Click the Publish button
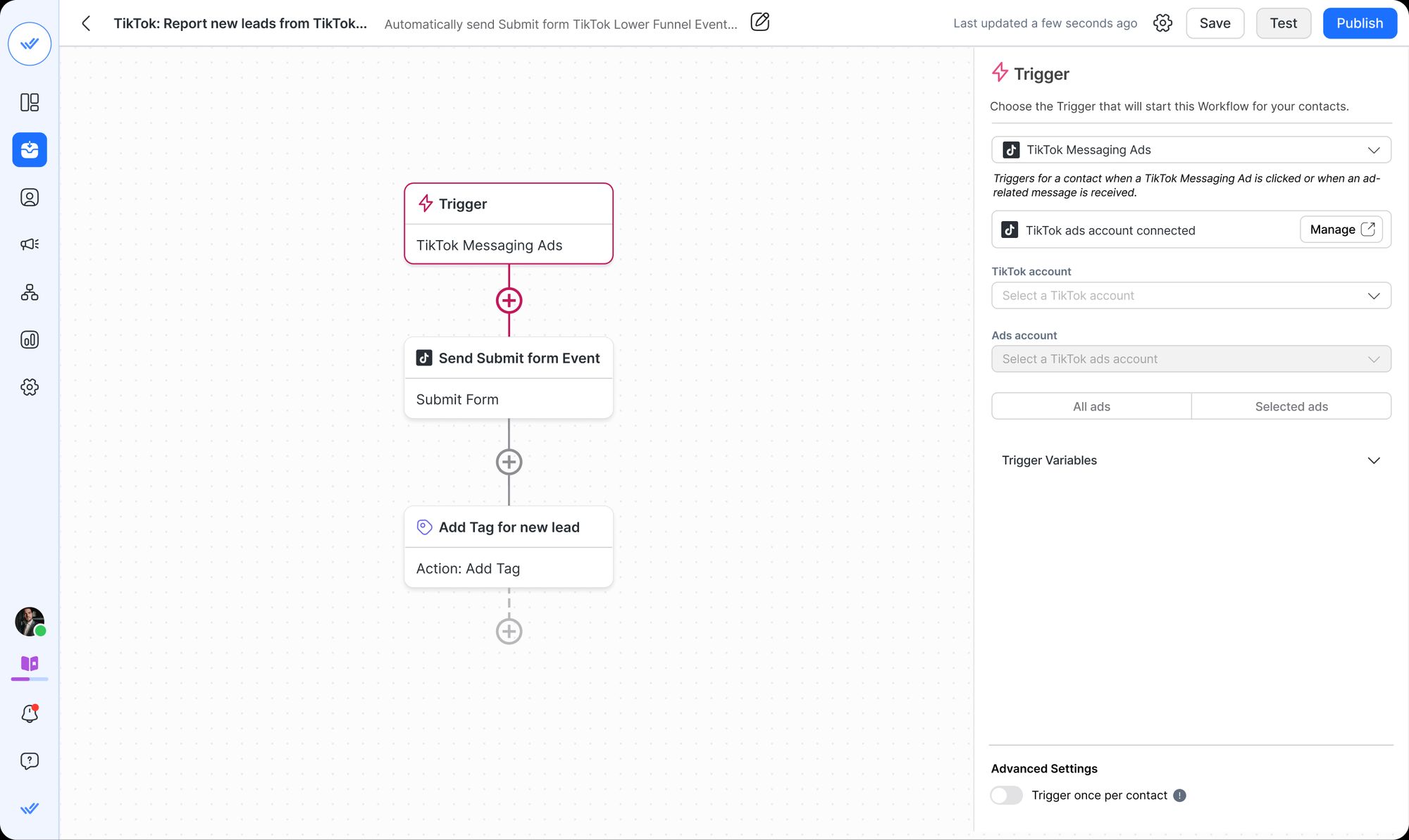1409x840 pixels. point(1360,23)
